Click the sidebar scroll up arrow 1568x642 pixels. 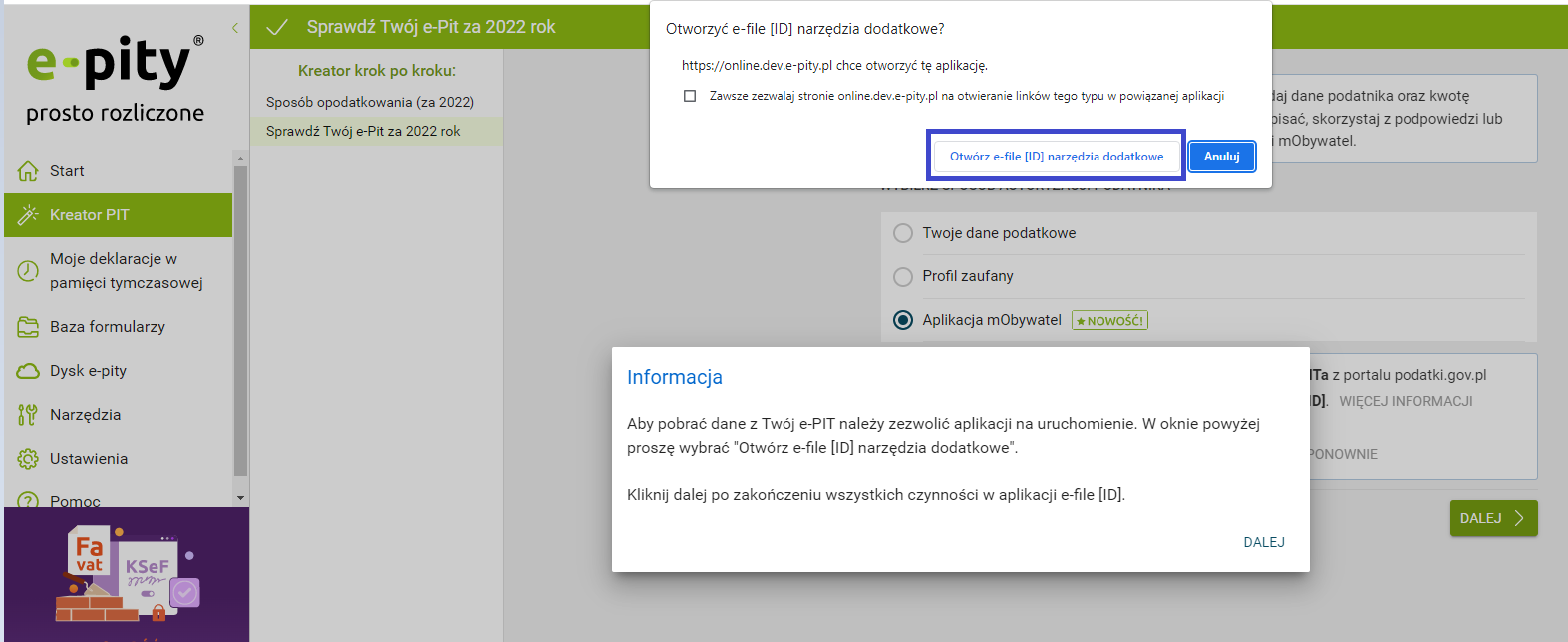point(240,158)
